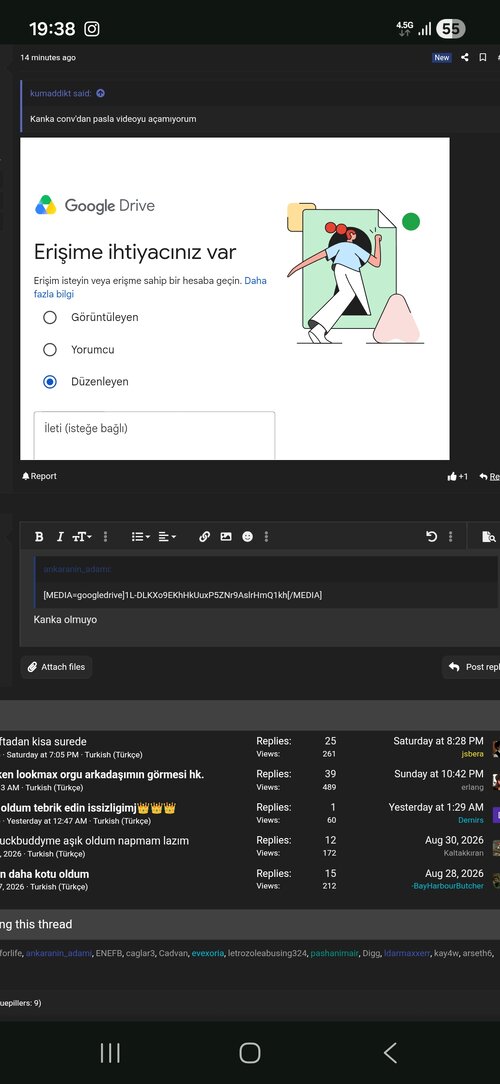The height and width of the screenshot is (1084, 500).
Task: Open the list type dropdown
Action: pyautogui.click(x=141, y=536)
